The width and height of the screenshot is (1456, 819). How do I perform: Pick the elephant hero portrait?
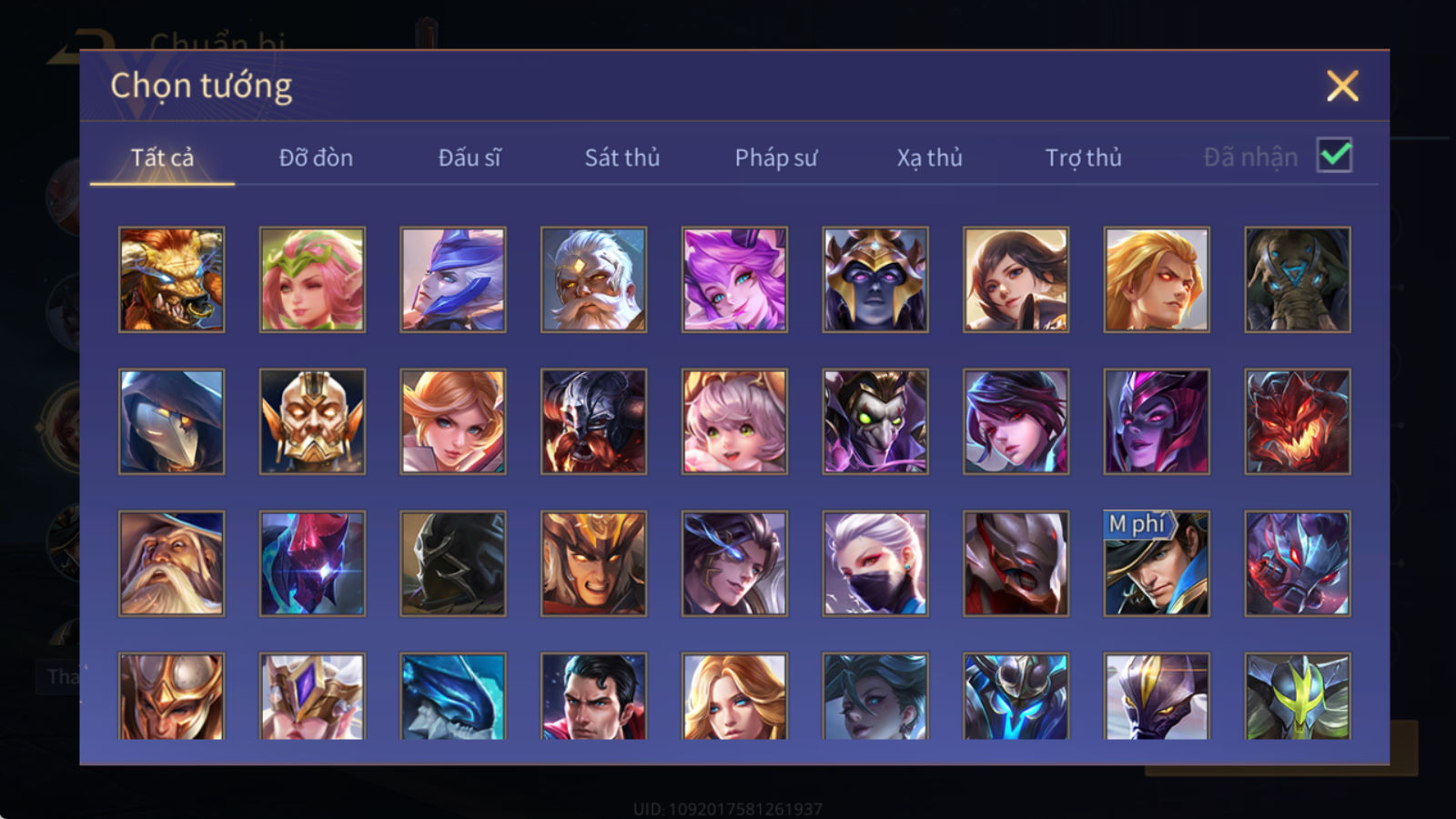(1298, 279)
